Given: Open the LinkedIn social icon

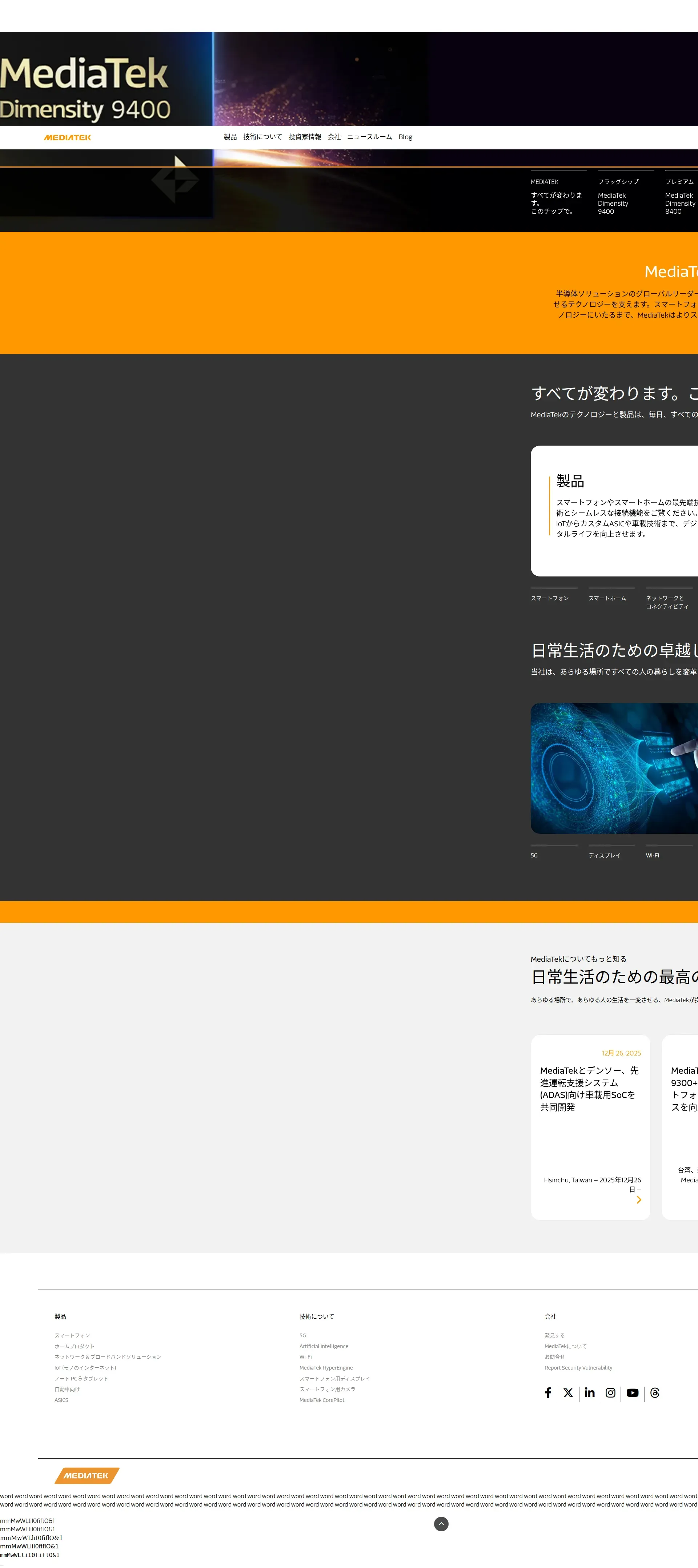Looking at the screenshot, I should [x=589, y=1393].
